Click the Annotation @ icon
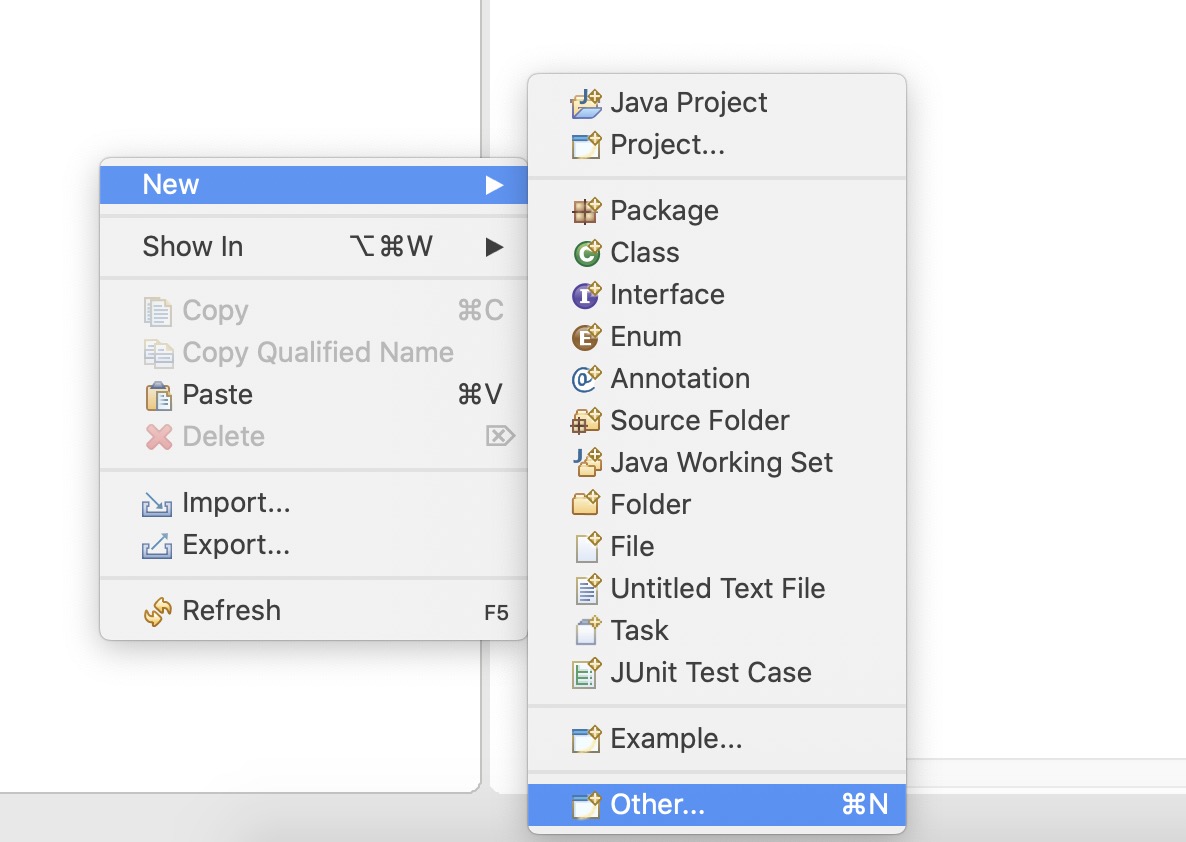This screenshot has width=1186, height=842. pyautogui.click(x=586, y=379)
